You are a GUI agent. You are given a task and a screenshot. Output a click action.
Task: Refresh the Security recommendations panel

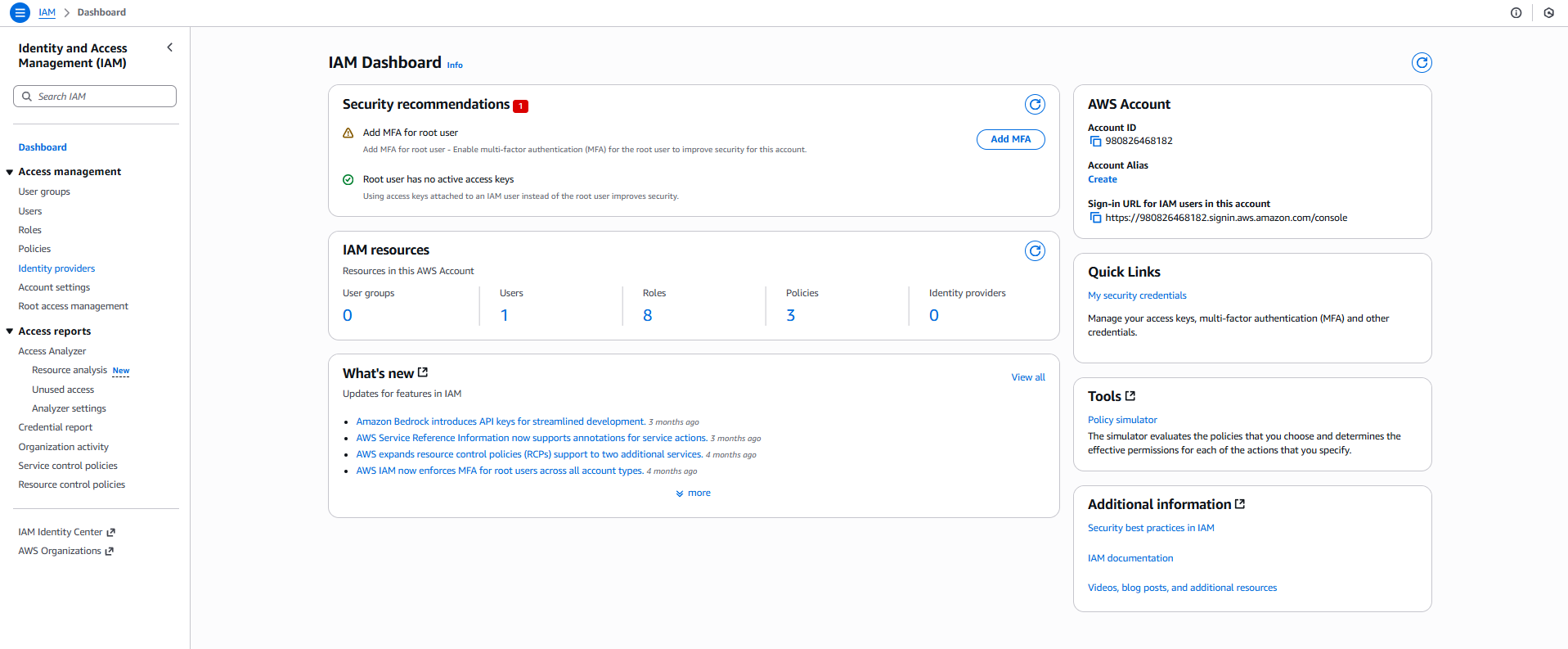point(1035,104)
